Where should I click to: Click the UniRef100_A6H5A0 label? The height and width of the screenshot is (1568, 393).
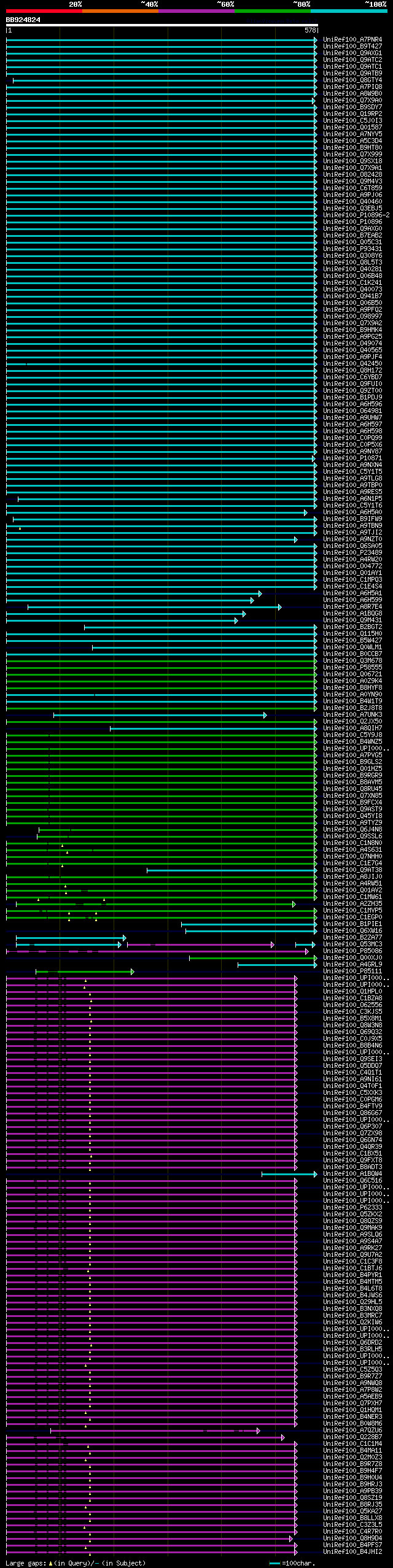click(352, 512)
